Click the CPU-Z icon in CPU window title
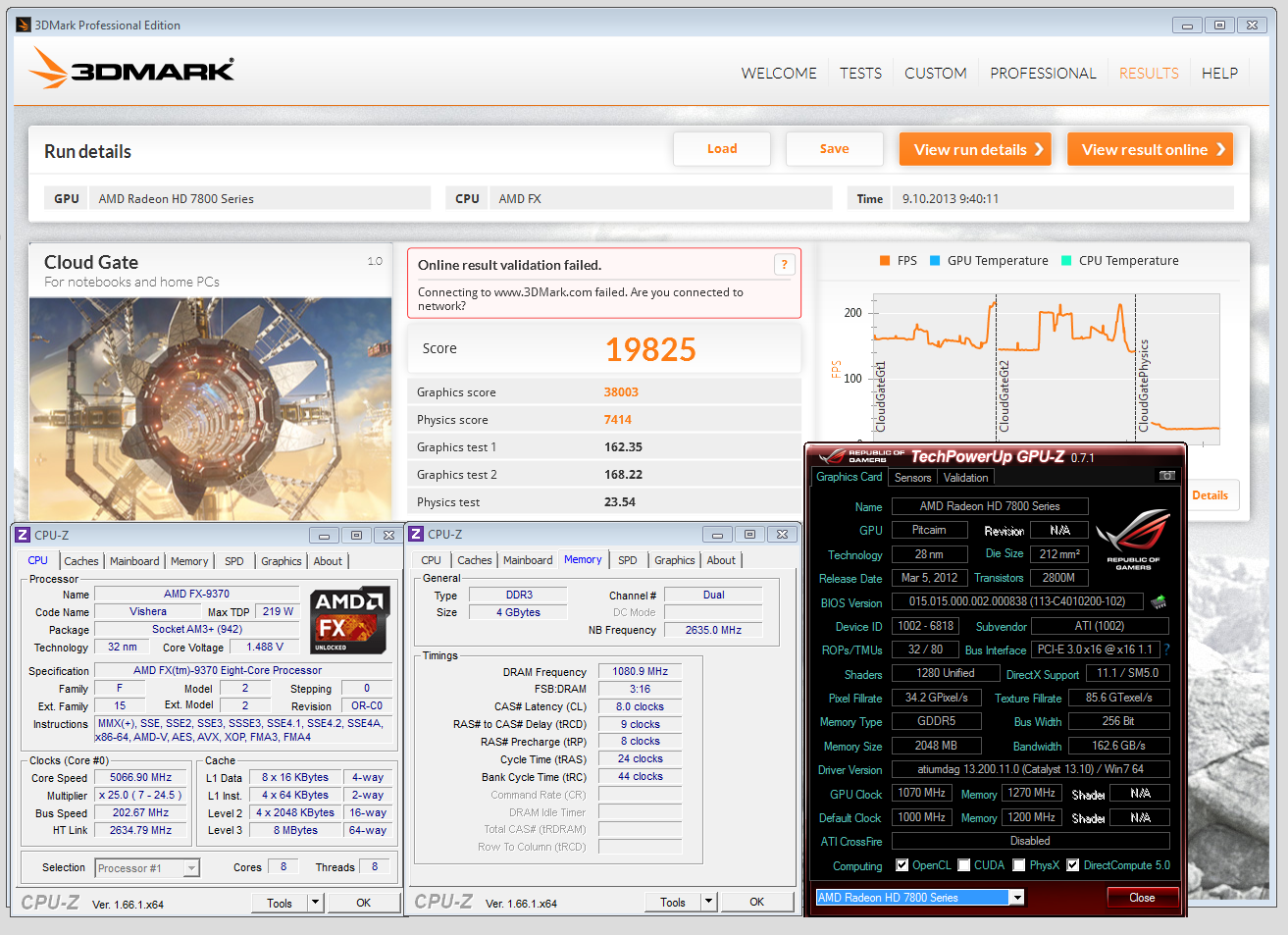1288x935 pixels. point(23,535)
